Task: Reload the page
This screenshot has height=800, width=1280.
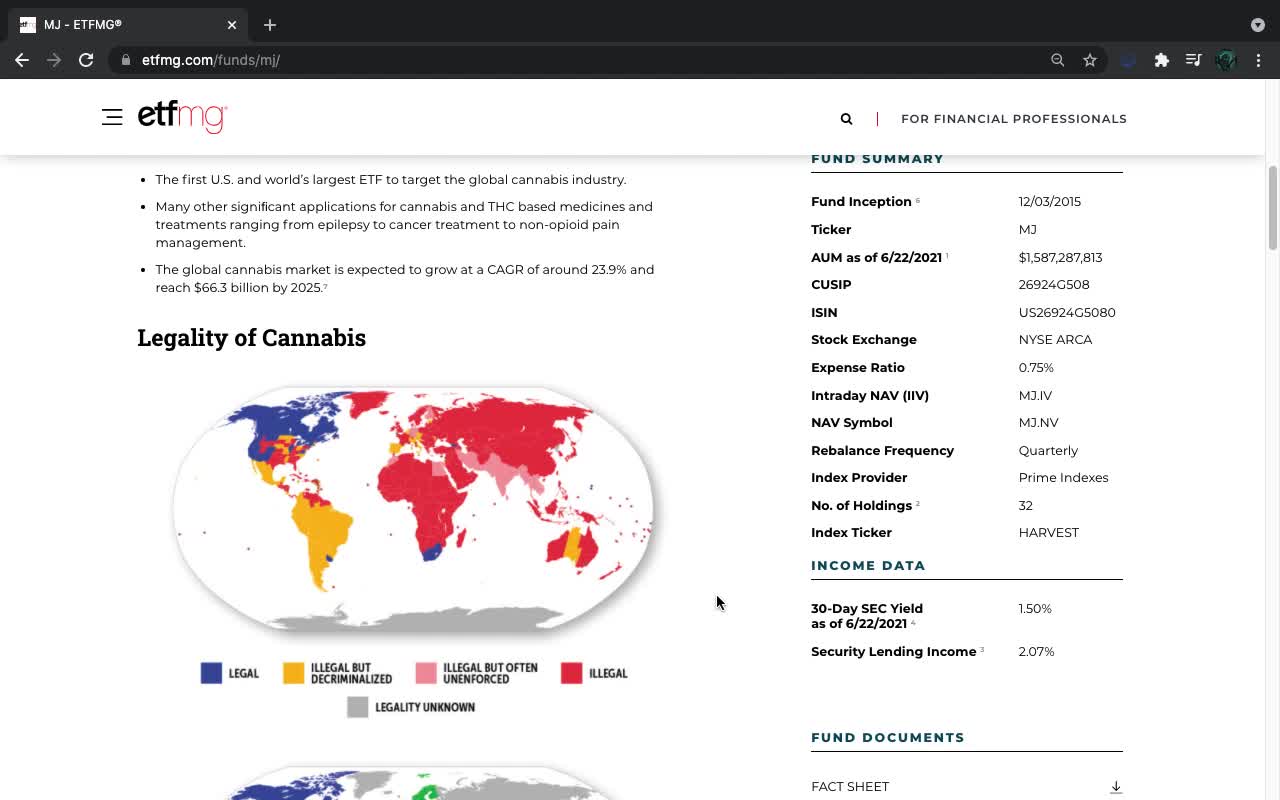Action: (x=86, y=60)
